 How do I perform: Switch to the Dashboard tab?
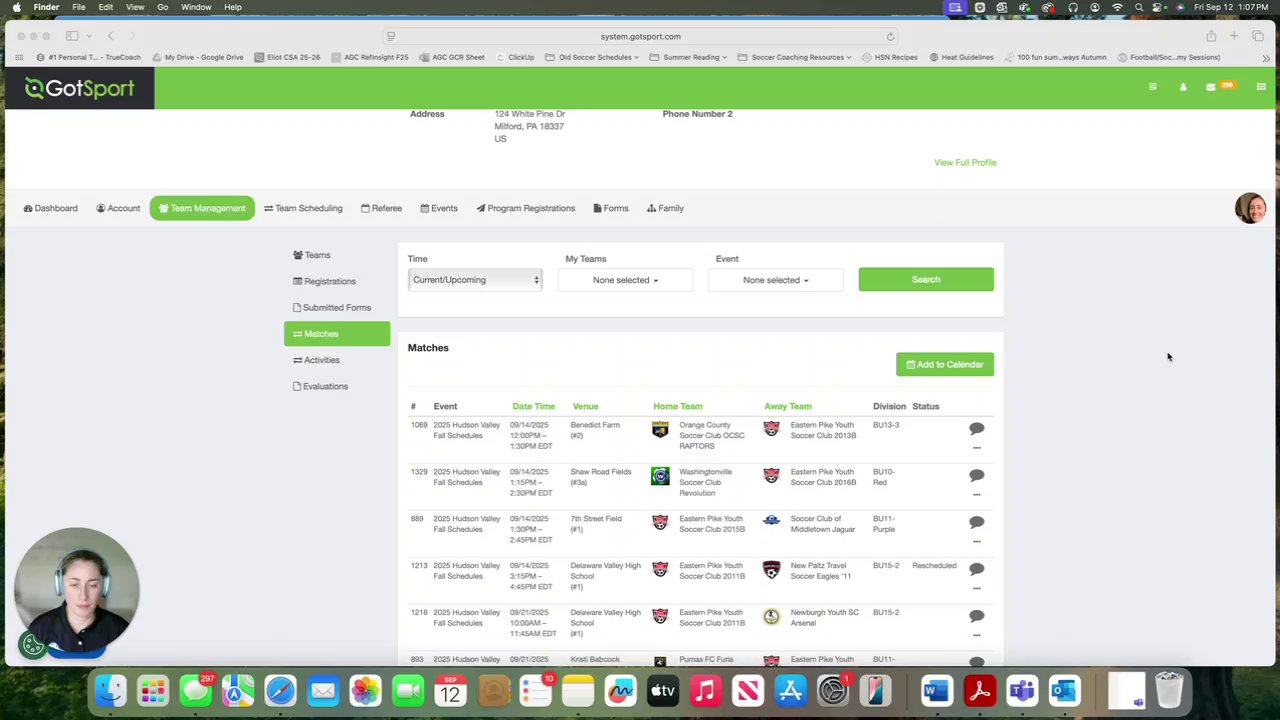point(50,208)
